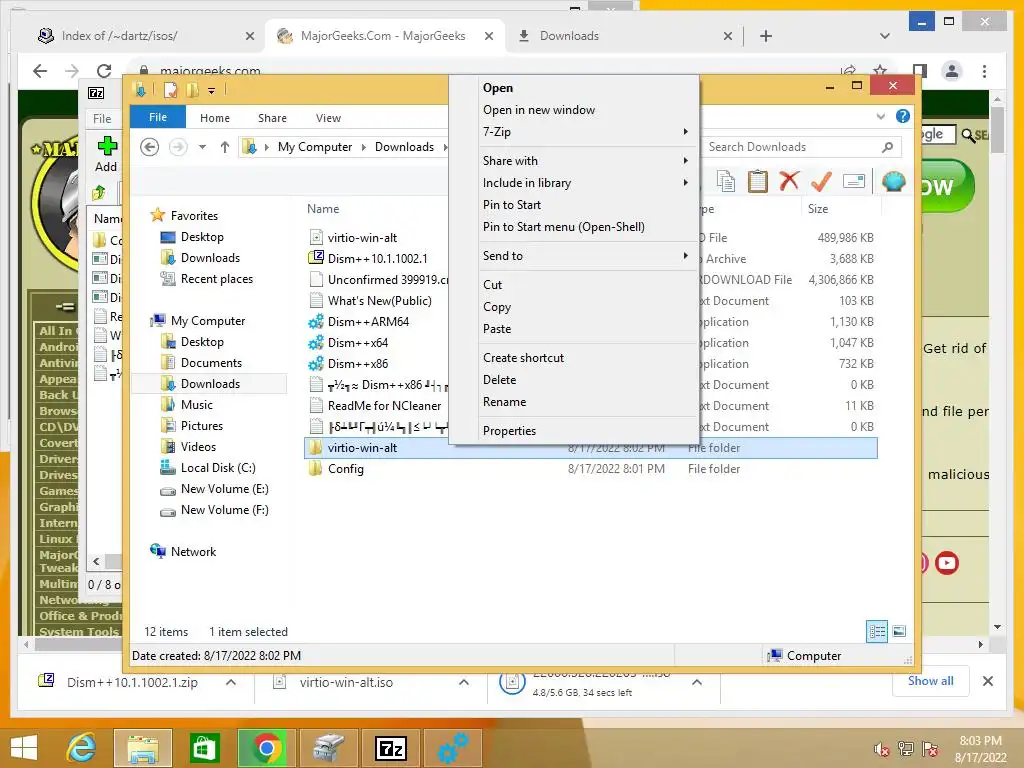The height and width of the screenshot is (768, 1024).
Task: Select Copy from the context menu
Action: [496, 307]
